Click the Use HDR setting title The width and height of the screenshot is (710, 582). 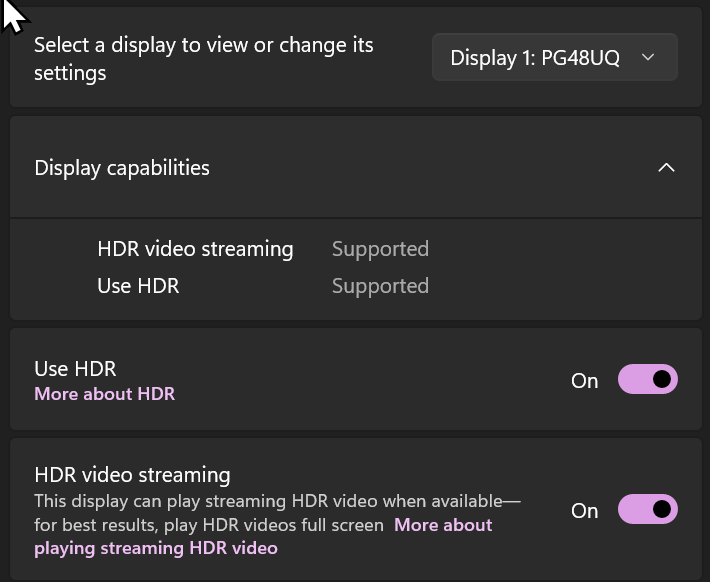(75, 369)
